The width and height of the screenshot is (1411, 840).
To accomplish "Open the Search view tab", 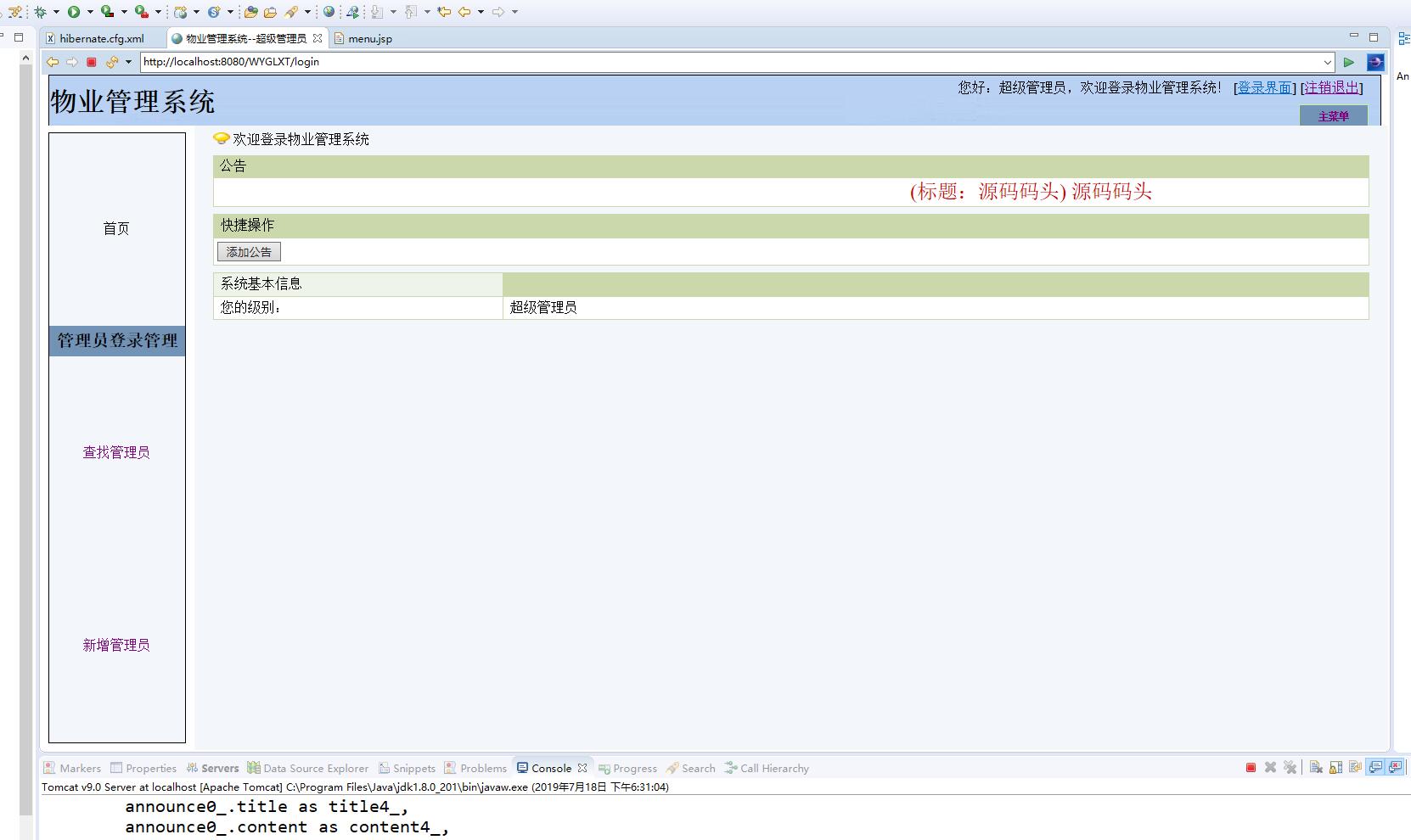I will [691, 768].
